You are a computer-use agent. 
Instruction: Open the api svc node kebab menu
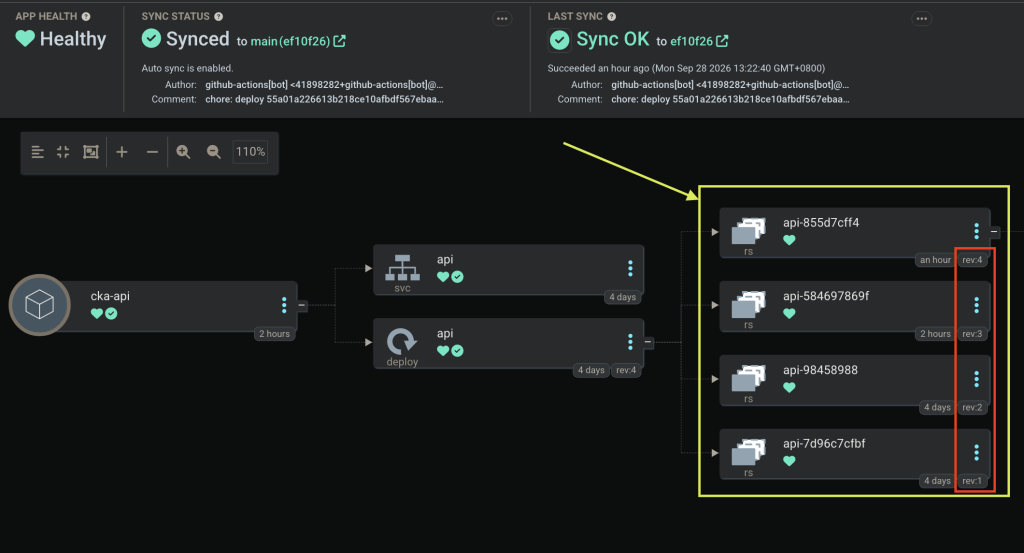pos(630,268)
